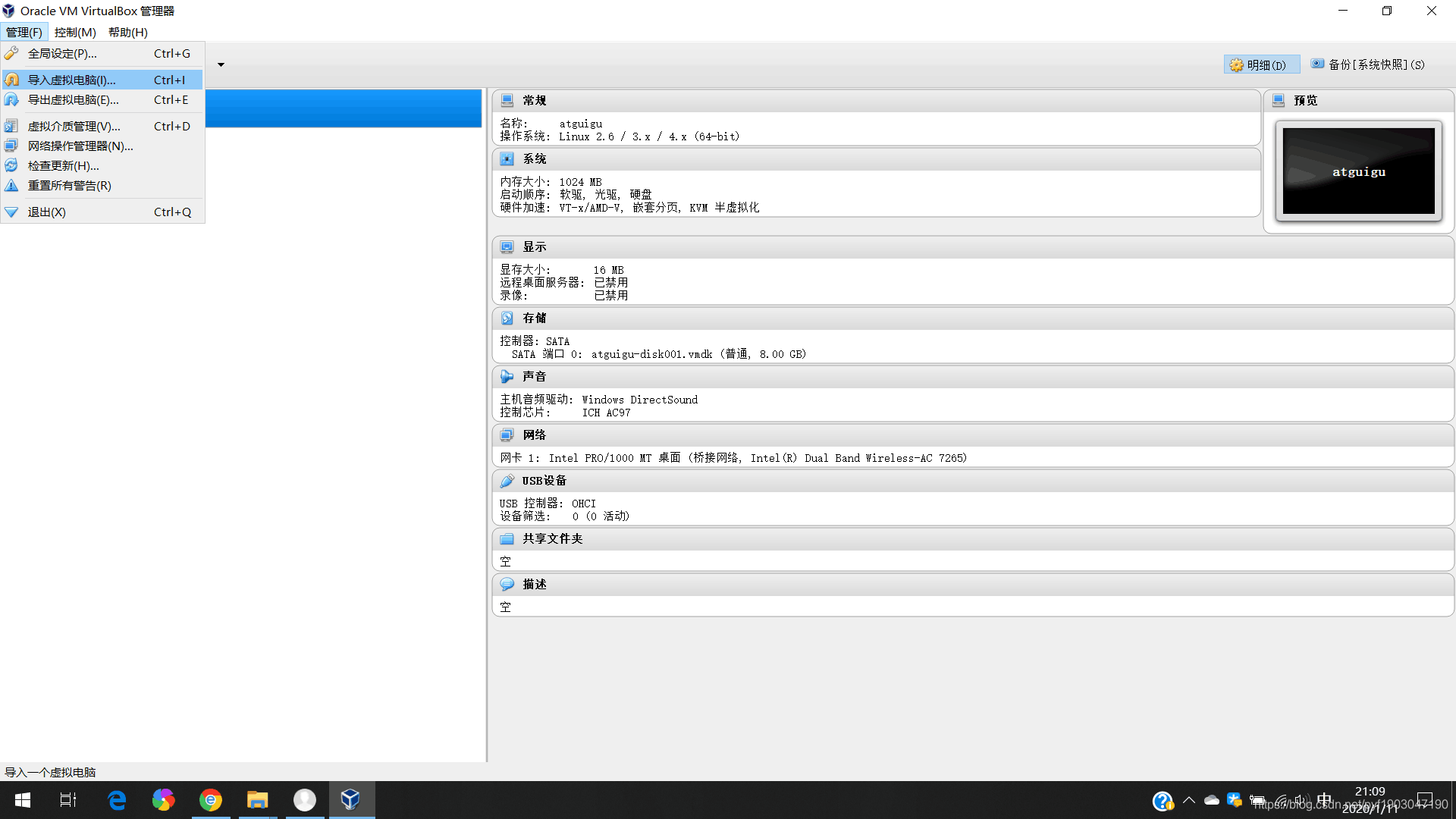This screenshot has width=1456, height=819.
Task: Click VirtualBox taskbar icon
Action: pos(350,800)
